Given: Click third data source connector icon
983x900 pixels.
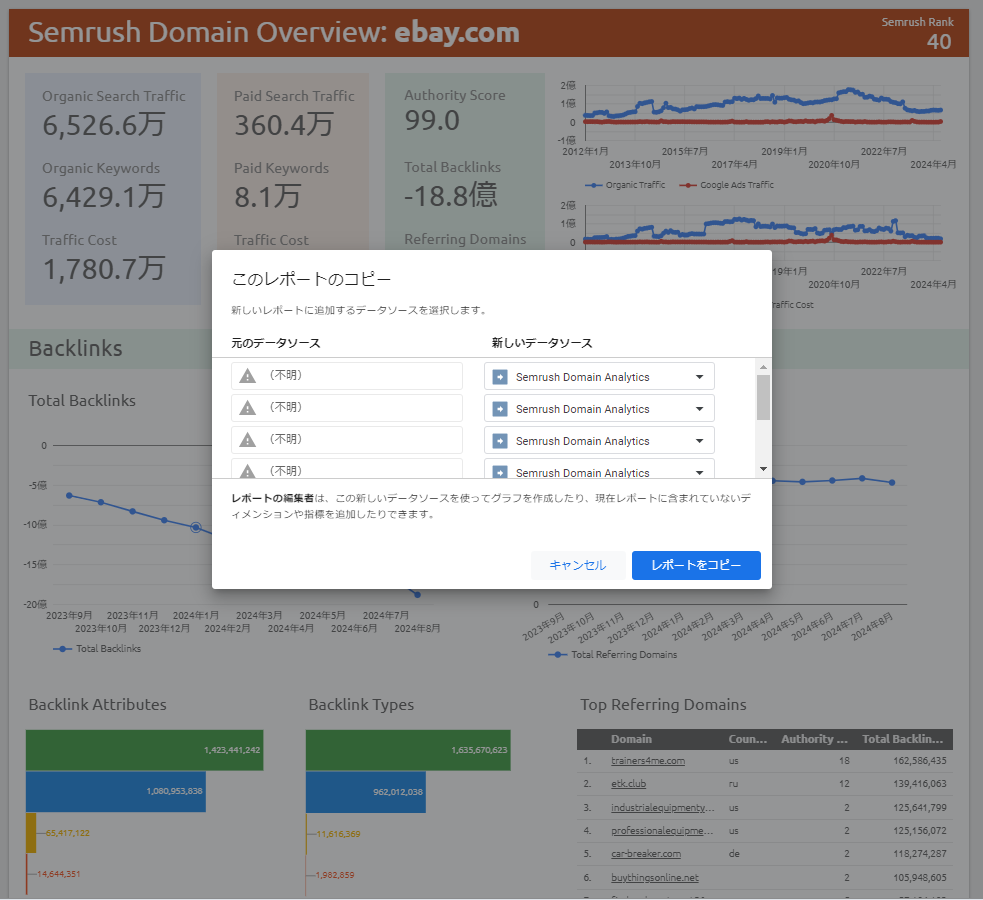Looking at the screenshot, I should coord(500,441).
